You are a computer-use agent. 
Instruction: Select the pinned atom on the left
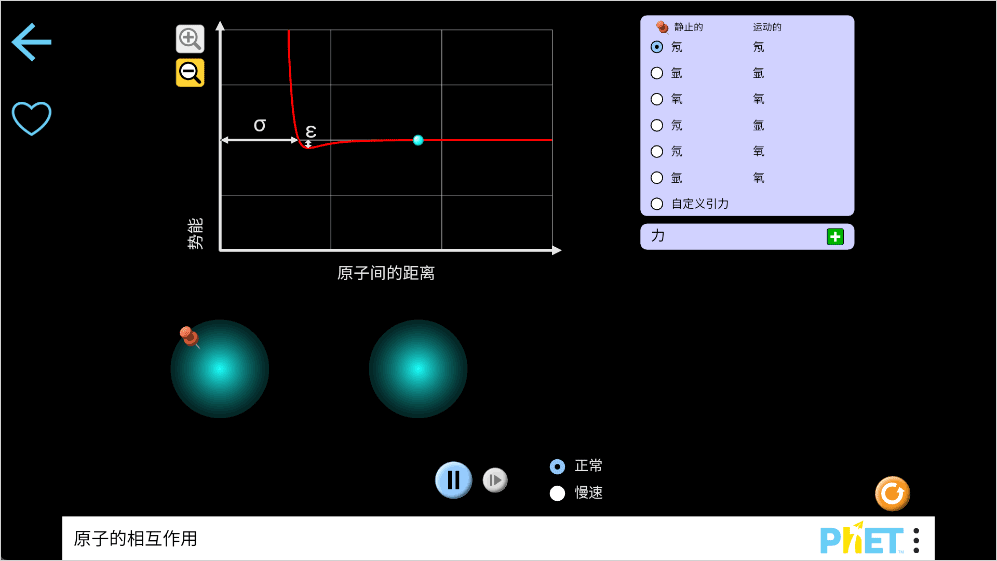[x=219, y=369]
